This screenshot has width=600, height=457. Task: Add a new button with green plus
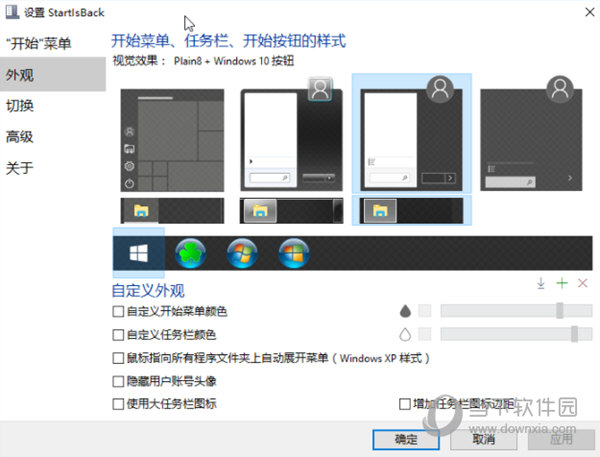[562, 283]
